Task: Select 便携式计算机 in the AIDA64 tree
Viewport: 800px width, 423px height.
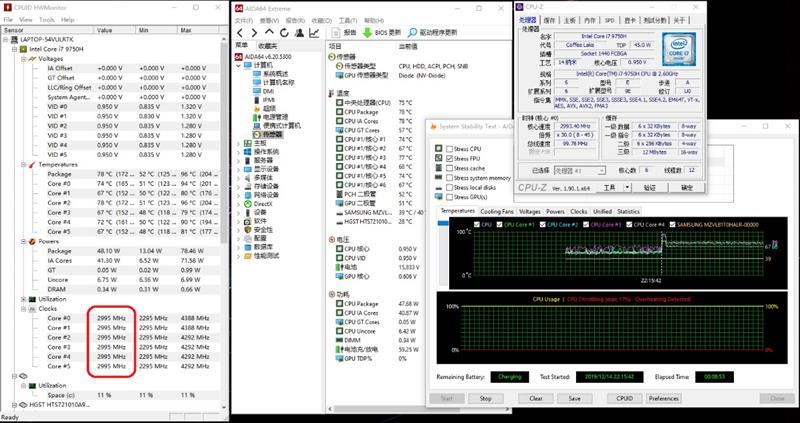Action: click(x=277, y=126)
